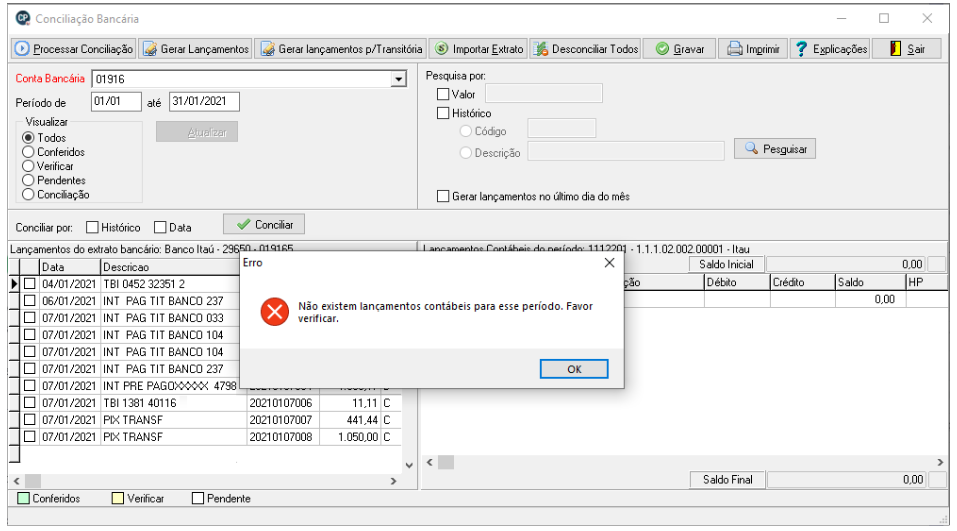Check PIX TRANSF row with 441,44

point(29,420)
